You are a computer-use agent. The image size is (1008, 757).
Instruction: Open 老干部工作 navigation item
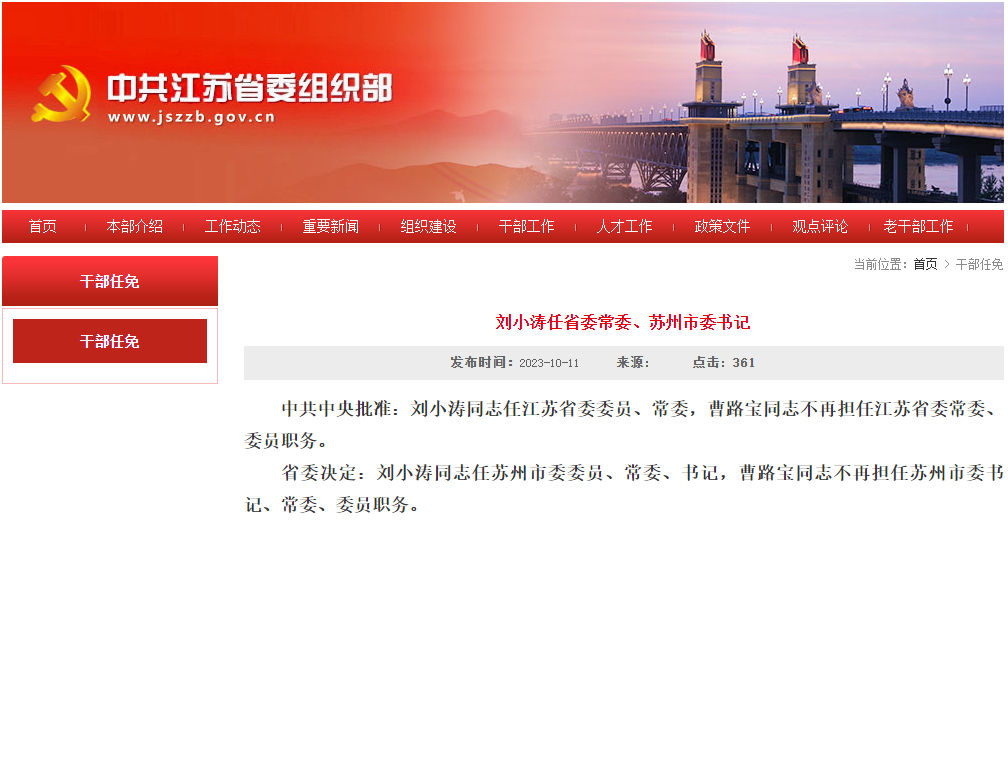[918, 226]
